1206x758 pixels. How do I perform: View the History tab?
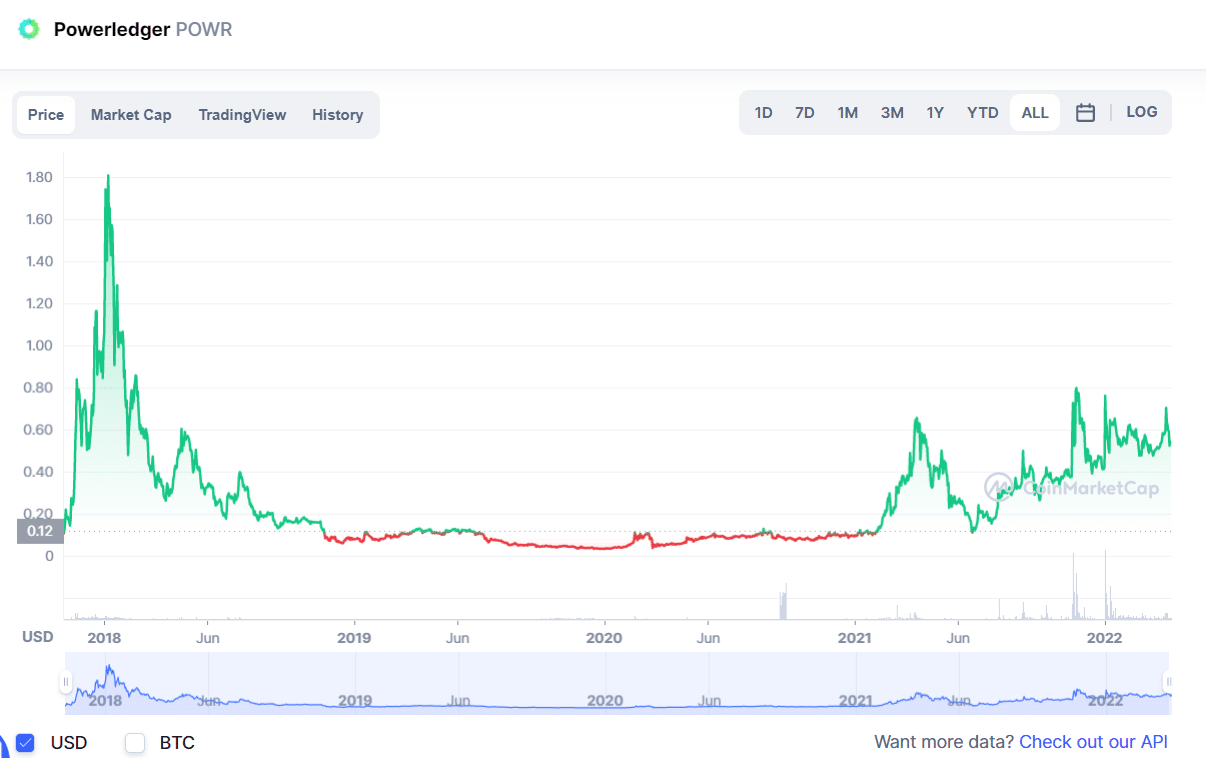(337, 115)
